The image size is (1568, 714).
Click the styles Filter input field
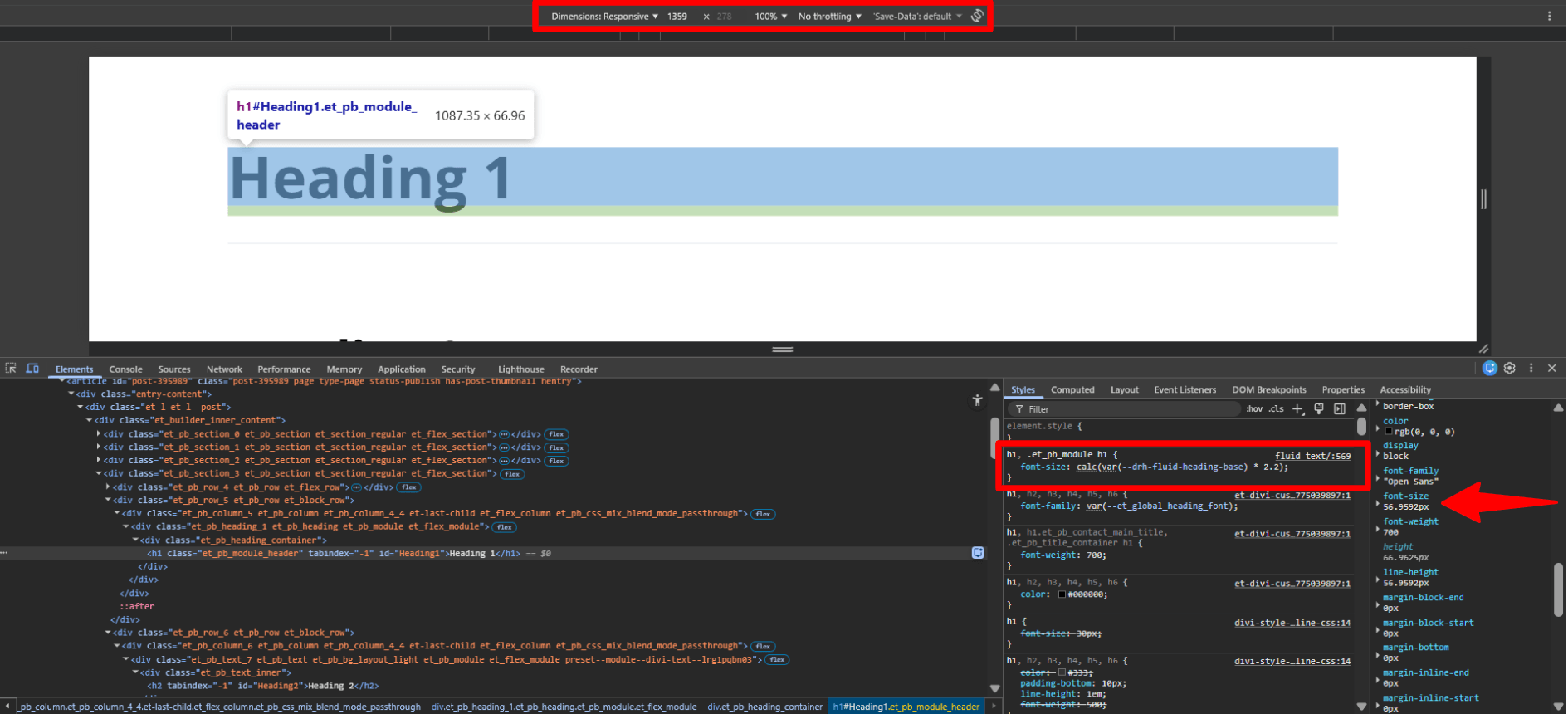pyautogui.click(x=1124, y=409)
